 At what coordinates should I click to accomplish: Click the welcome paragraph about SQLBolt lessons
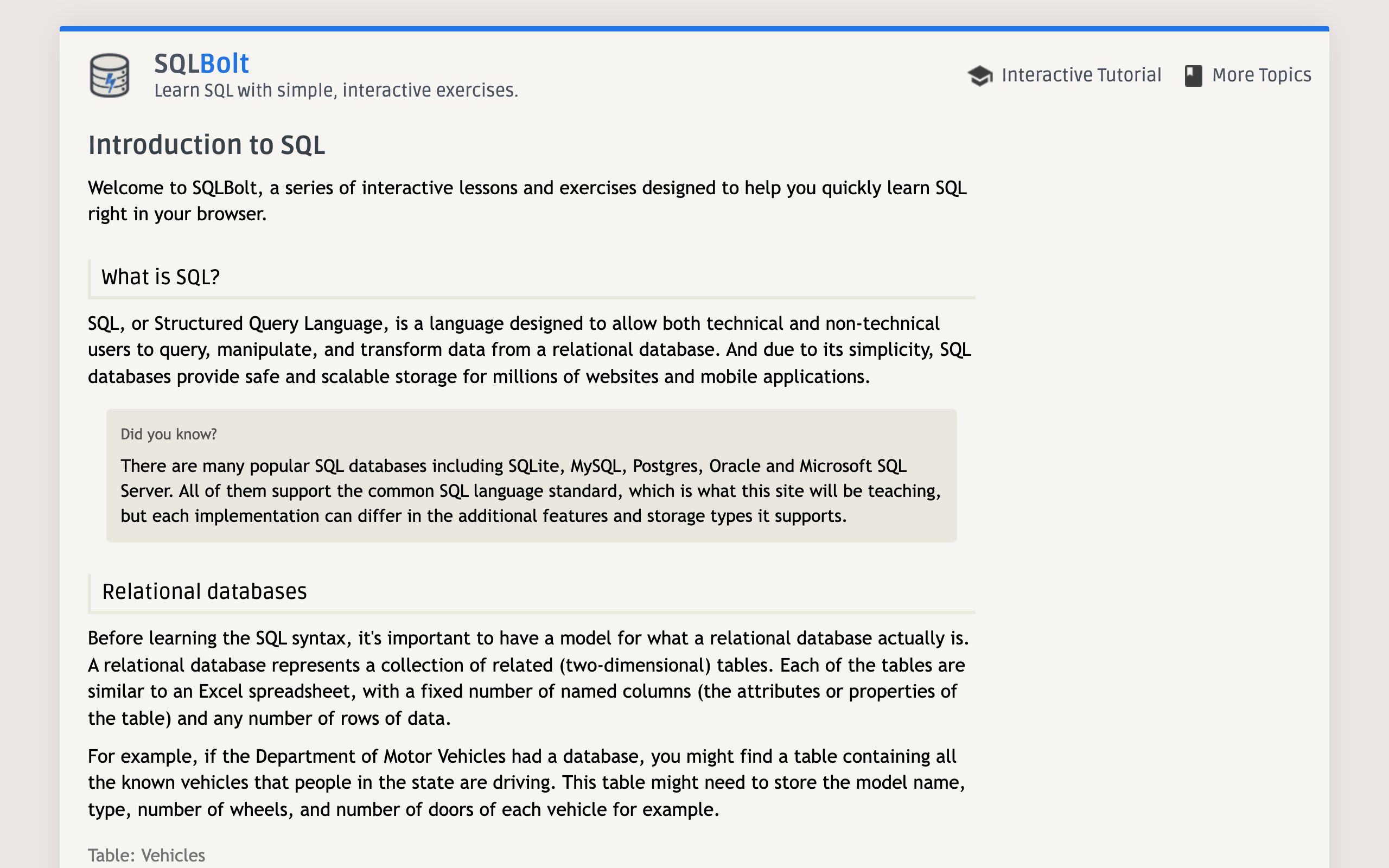tap(527, 201)
